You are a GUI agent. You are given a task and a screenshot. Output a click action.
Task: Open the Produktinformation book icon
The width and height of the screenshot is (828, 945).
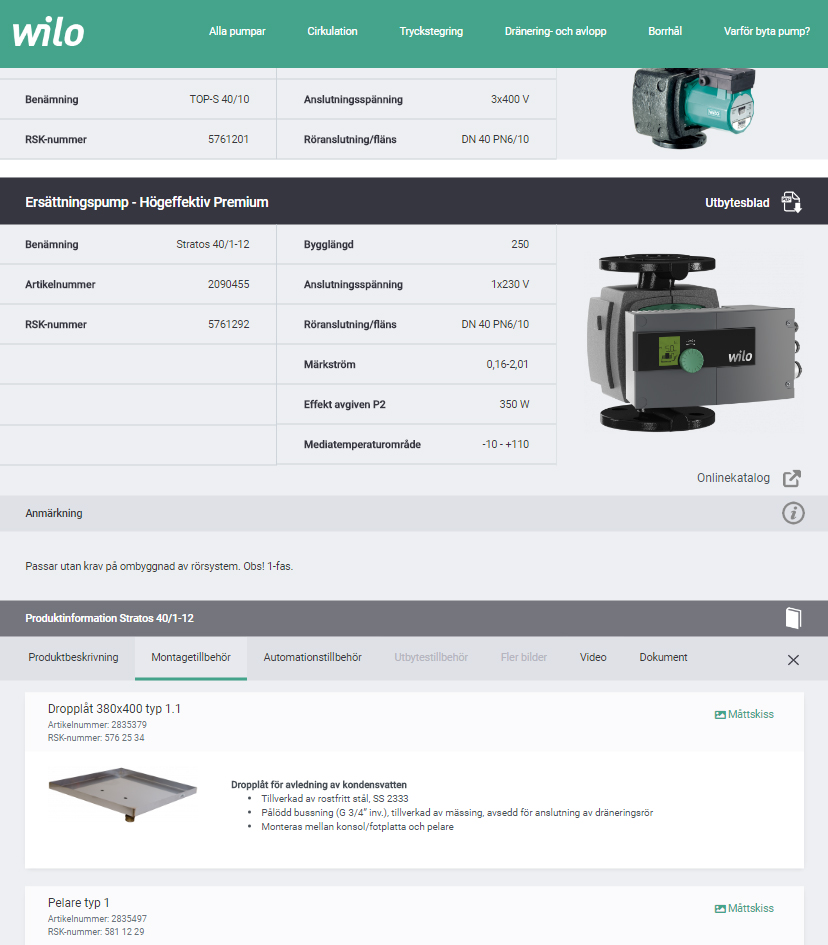pos(793,618)
